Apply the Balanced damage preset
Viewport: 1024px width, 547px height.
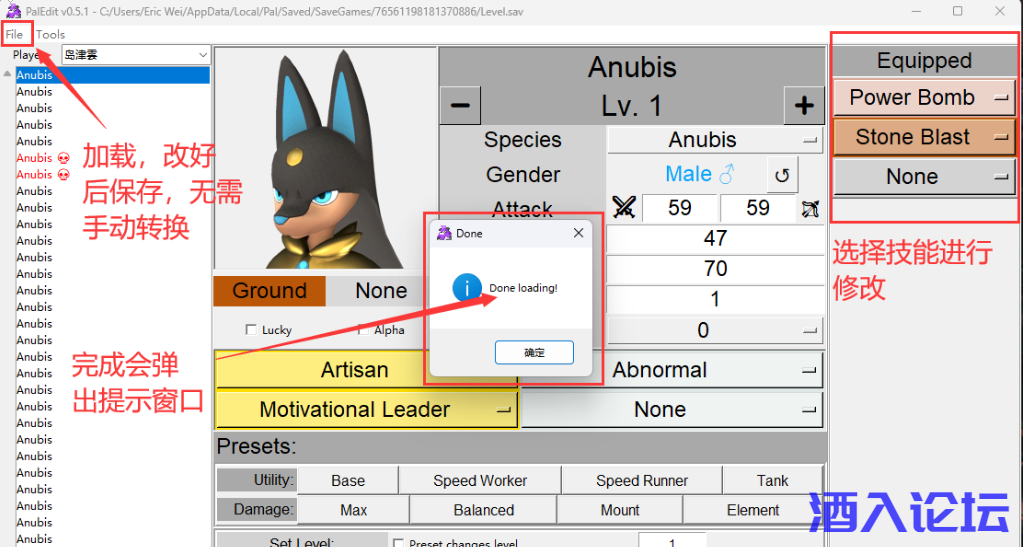(483, 510)
